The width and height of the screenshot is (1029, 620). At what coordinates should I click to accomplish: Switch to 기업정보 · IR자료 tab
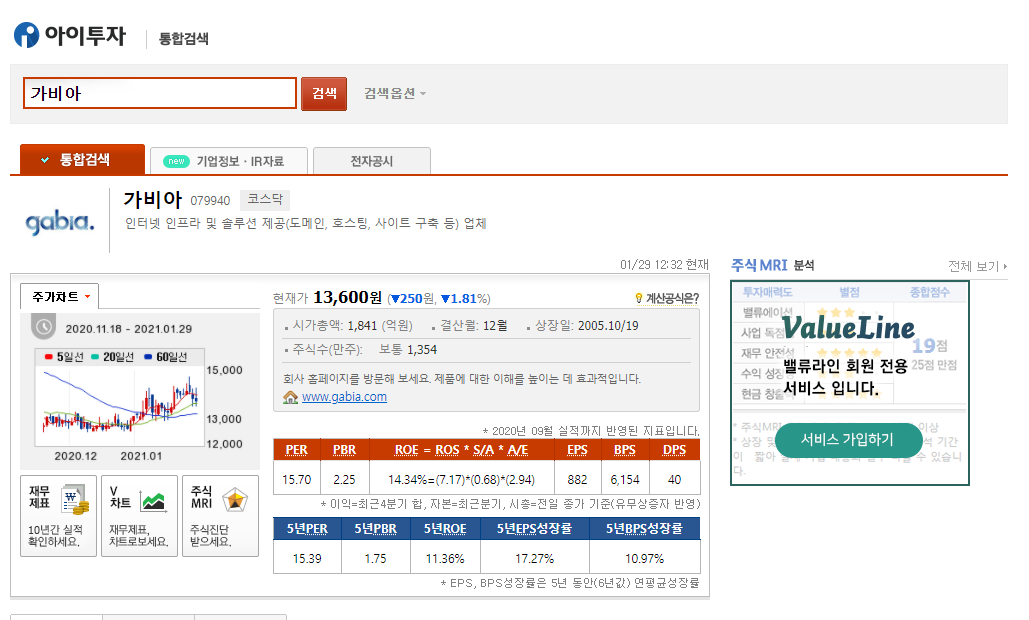tap(229, 161)
